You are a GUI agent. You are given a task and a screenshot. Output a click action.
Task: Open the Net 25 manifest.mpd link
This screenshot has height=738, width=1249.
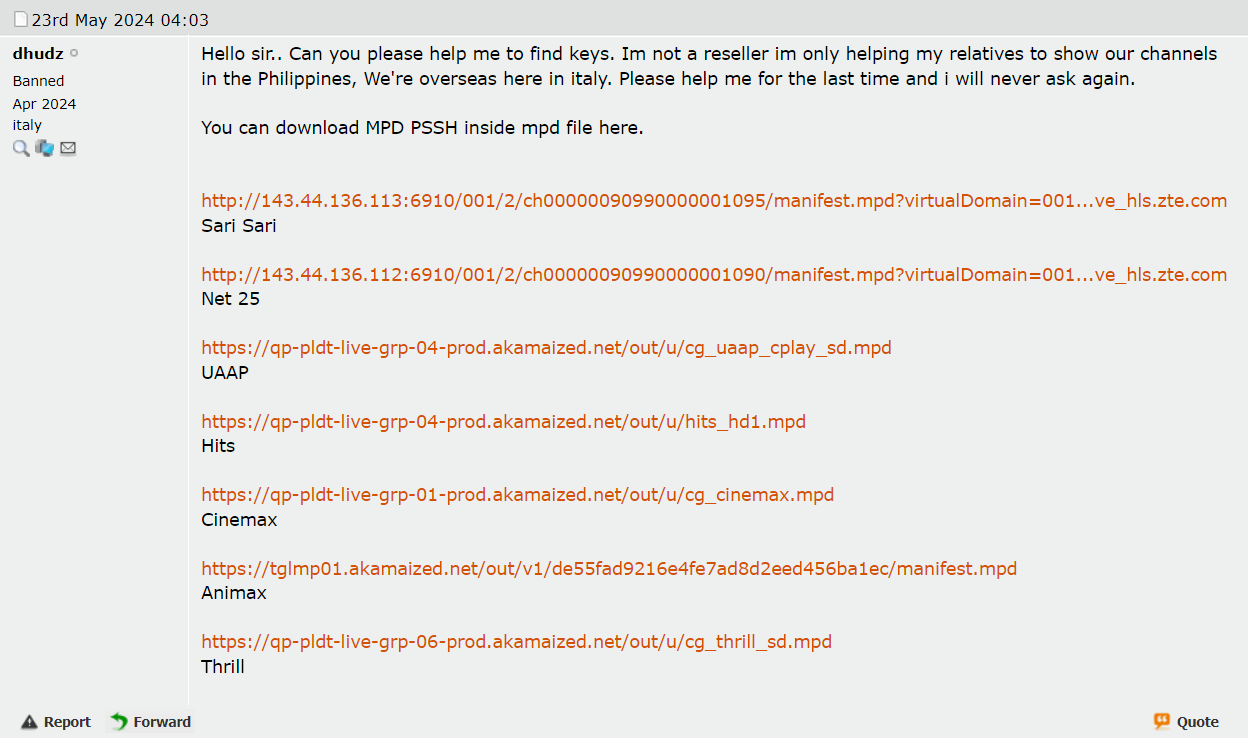713,275
